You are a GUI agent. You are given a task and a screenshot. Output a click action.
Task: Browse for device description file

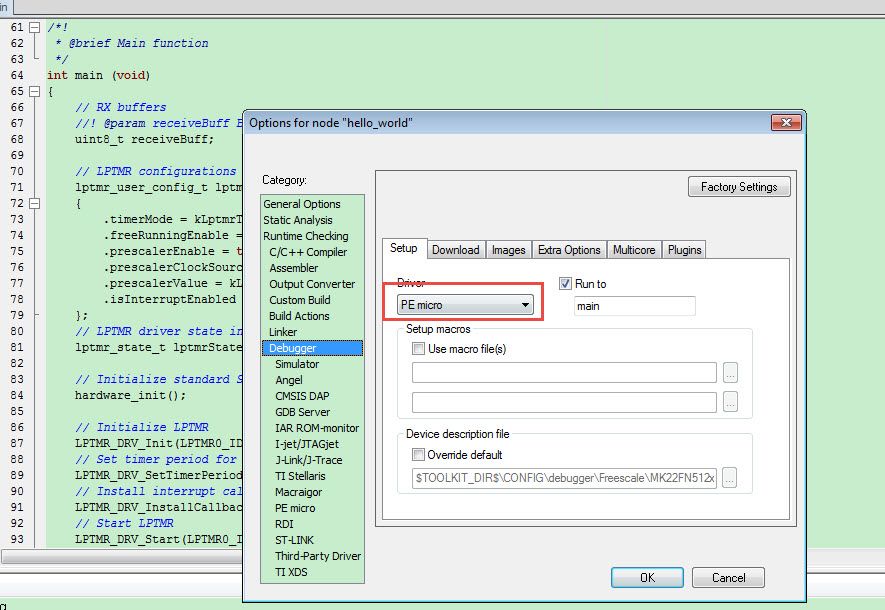(730, 478)
